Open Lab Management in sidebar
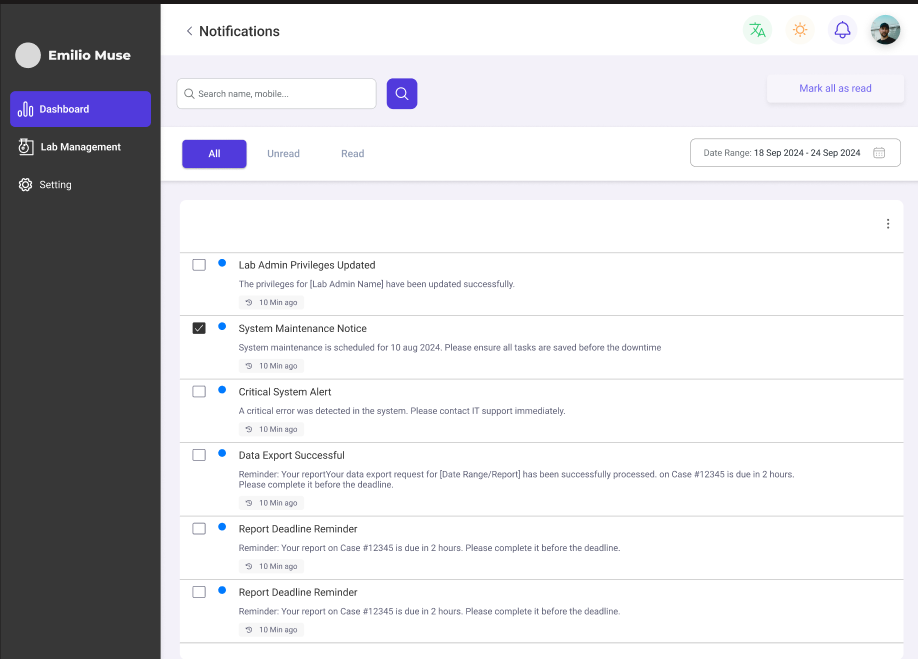Screen dimensions: 918x659 point(80,147)
